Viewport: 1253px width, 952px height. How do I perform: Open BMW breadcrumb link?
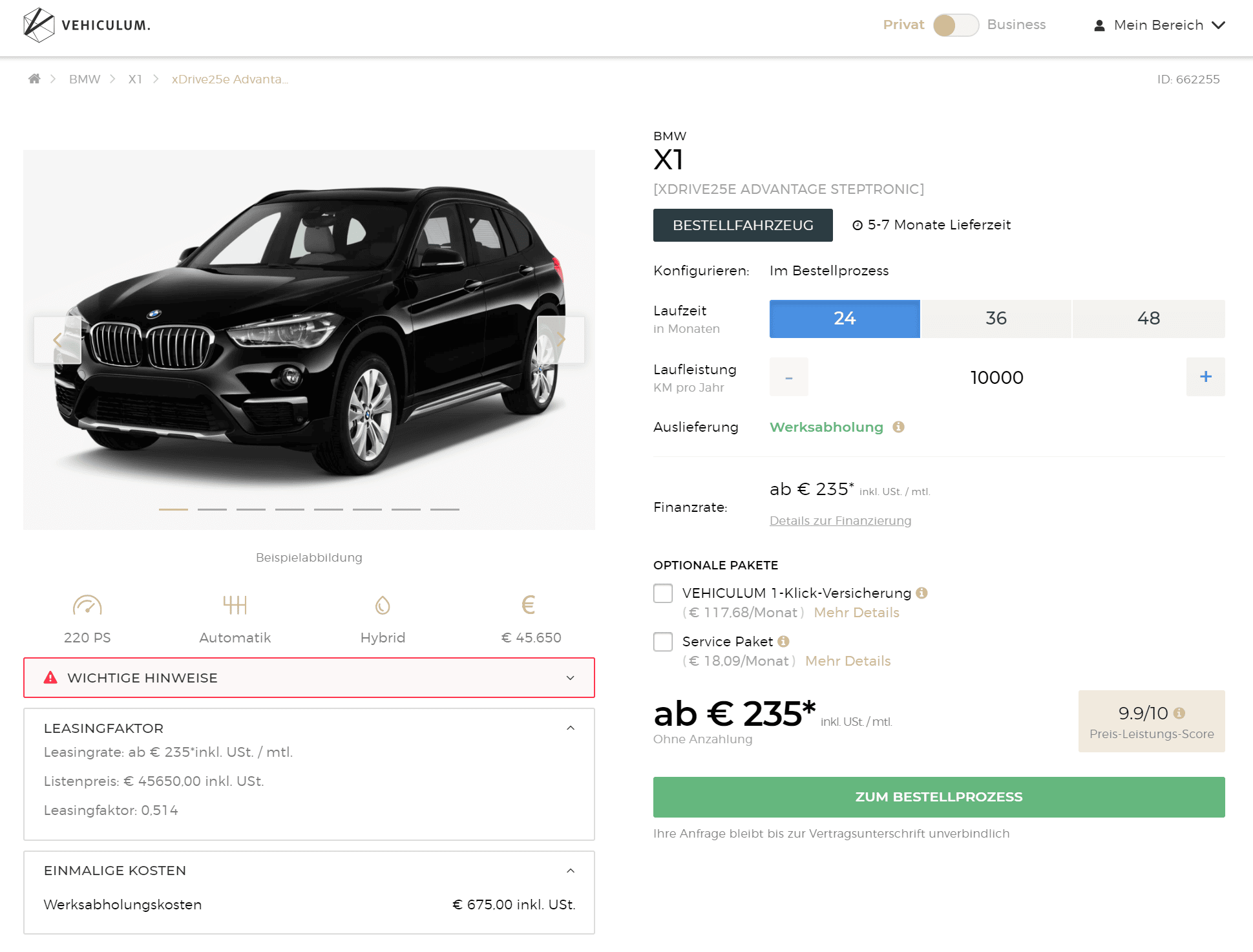click(85, 79)
